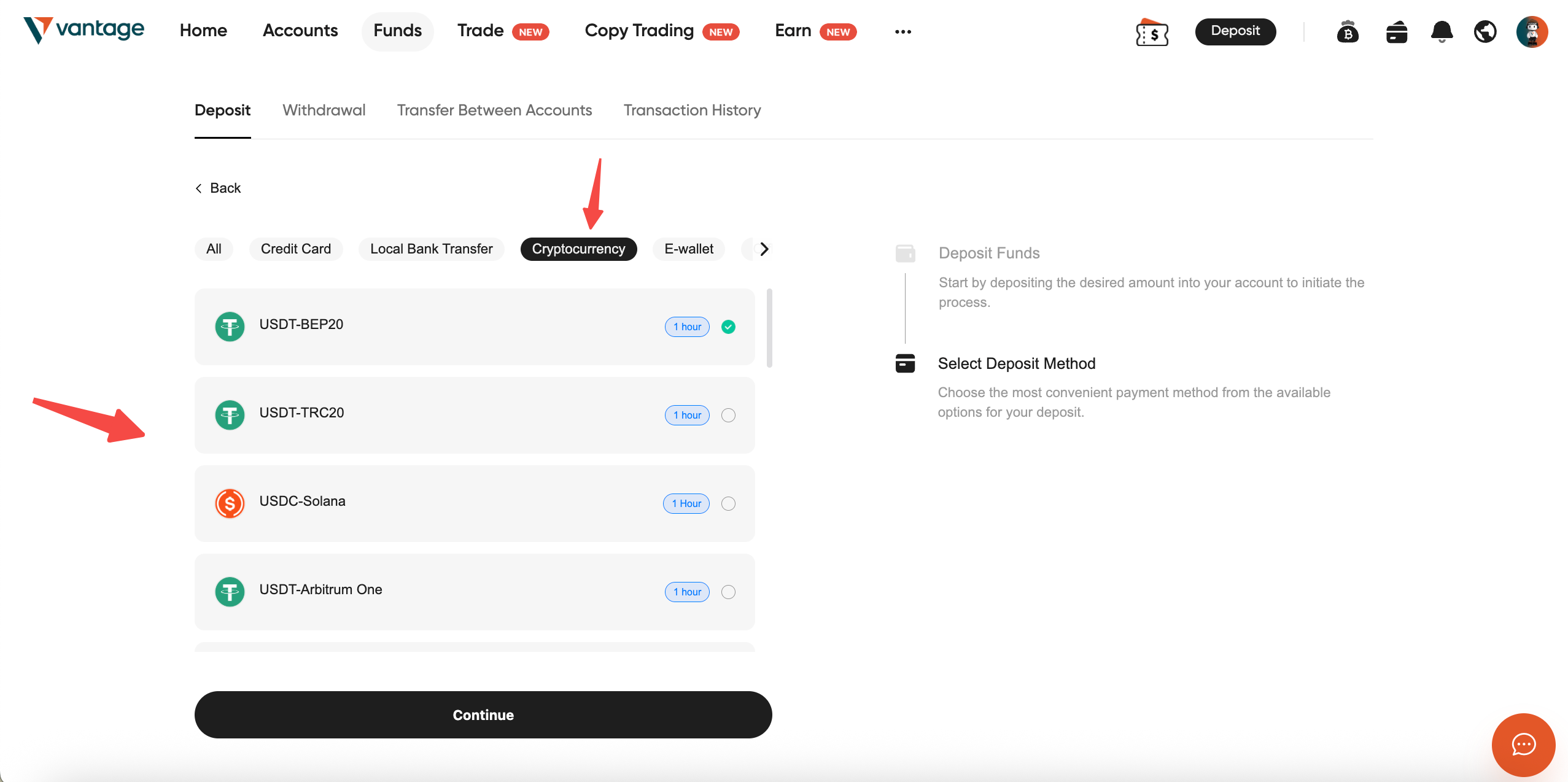Filter payment methods by All
The width and height of the screenshot is (1568, 782).
214,249
